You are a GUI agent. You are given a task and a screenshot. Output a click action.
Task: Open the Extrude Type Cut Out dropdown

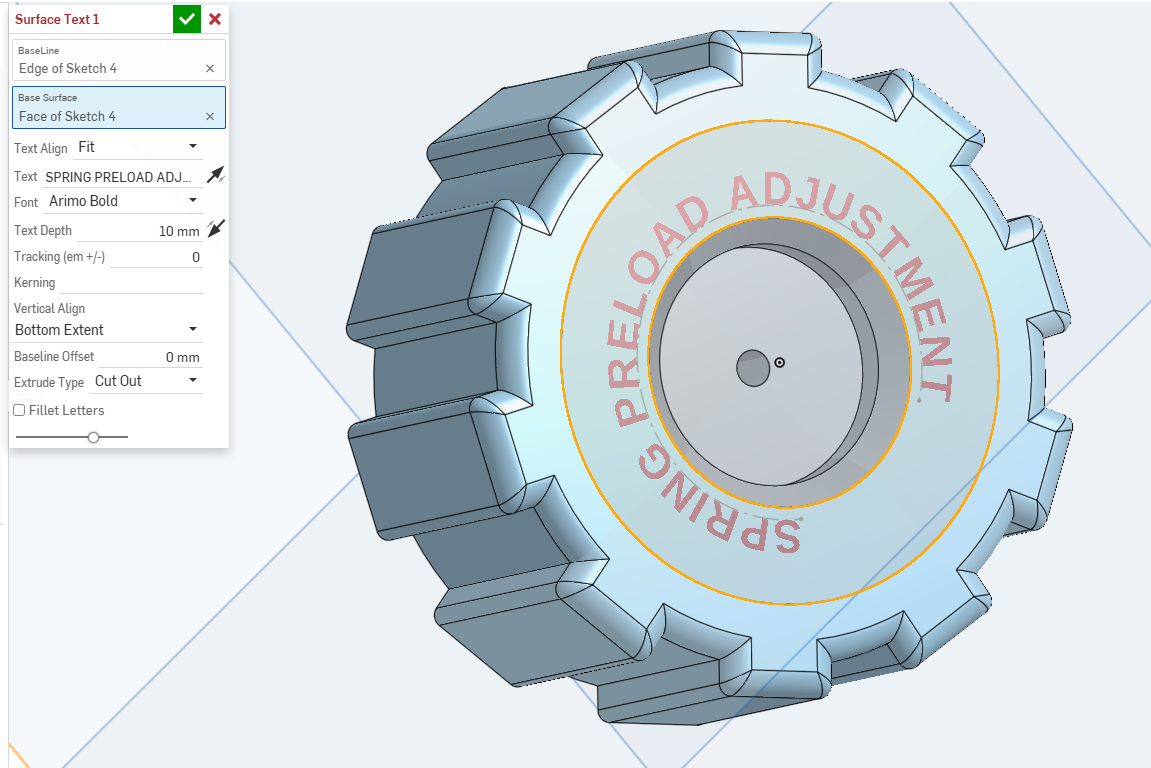(147, 381)
